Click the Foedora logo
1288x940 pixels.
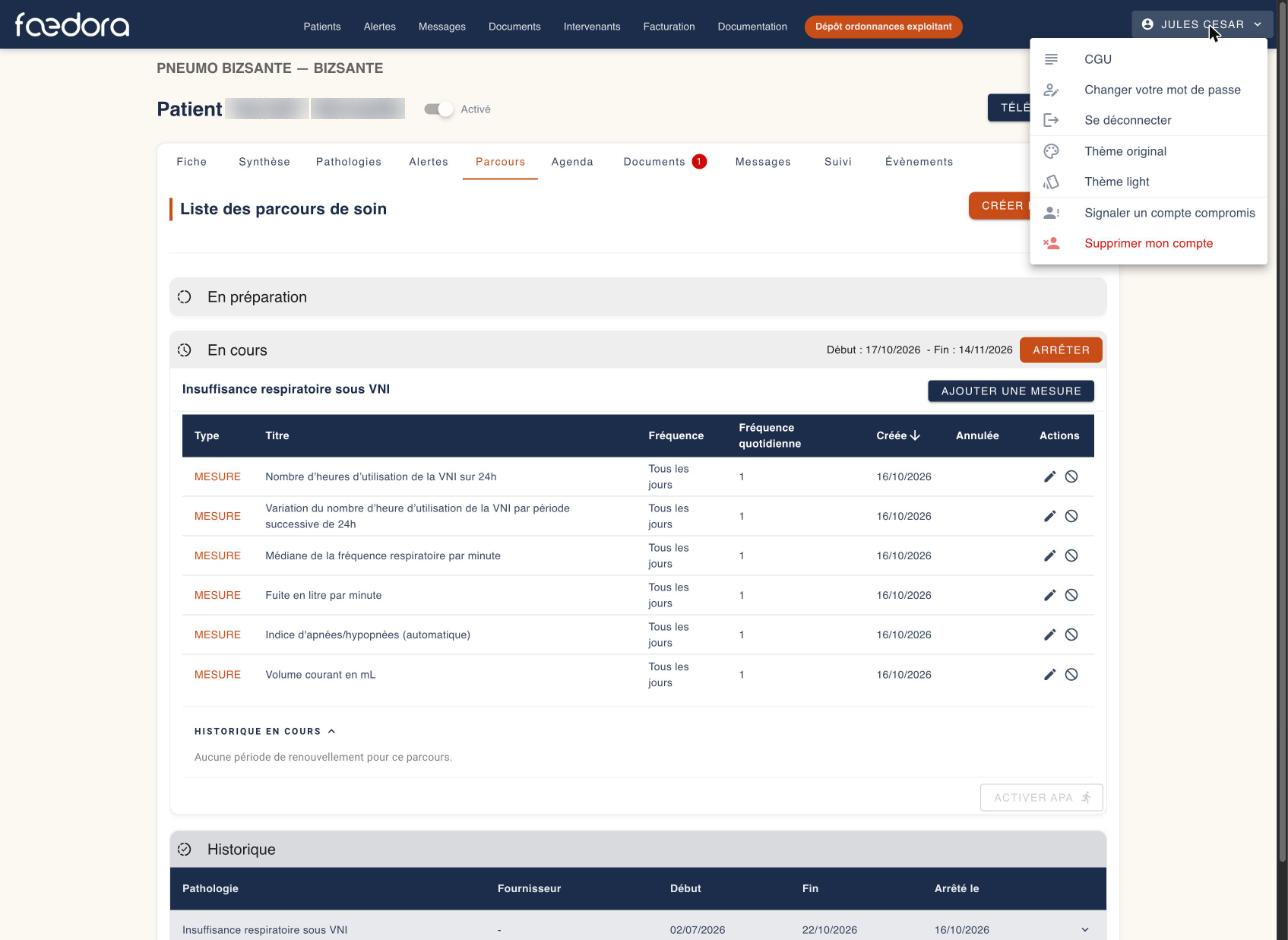click(x=72, y=24)
